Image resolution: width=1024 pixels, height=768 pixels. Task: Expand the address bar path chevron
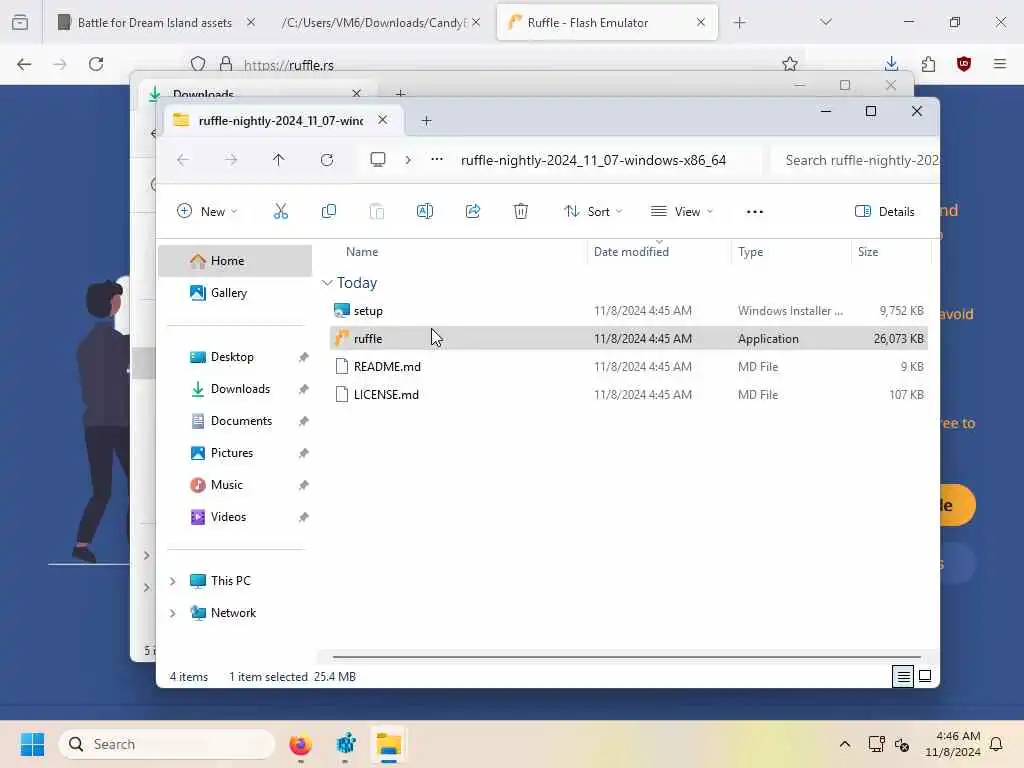[x=408, y=159]
